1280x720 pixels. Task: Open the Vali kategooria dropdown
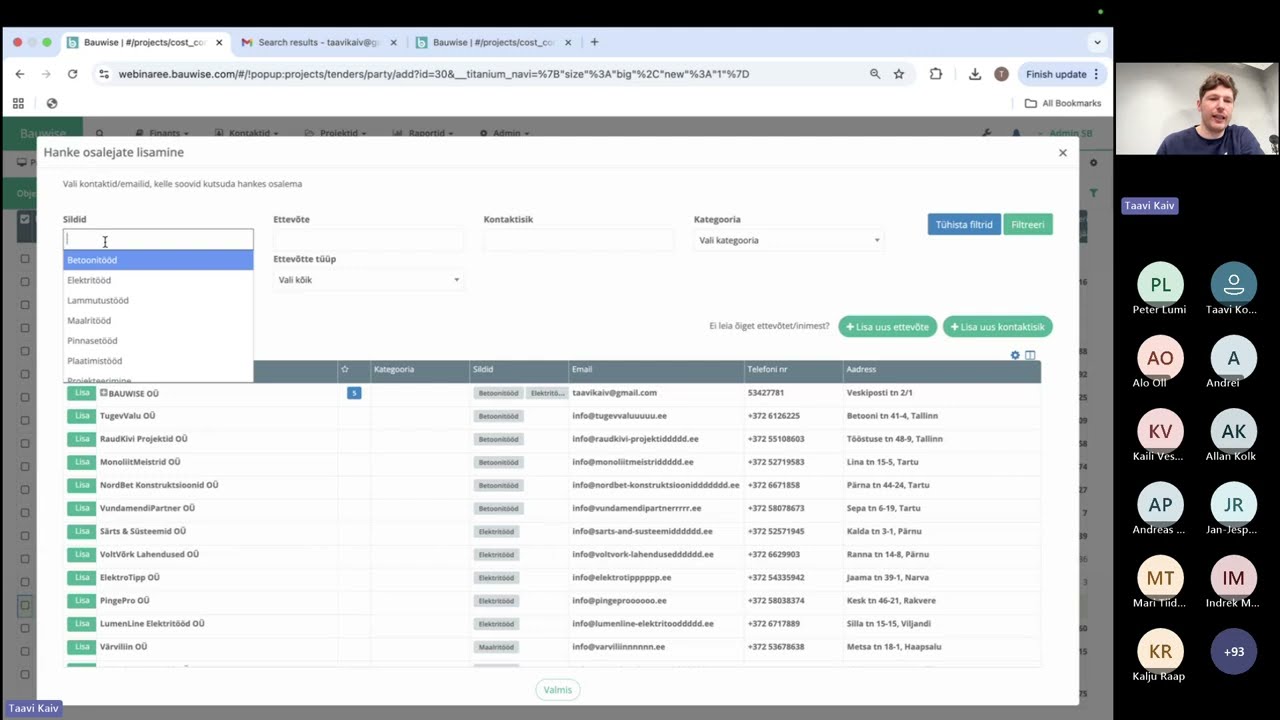pos(789,240)
